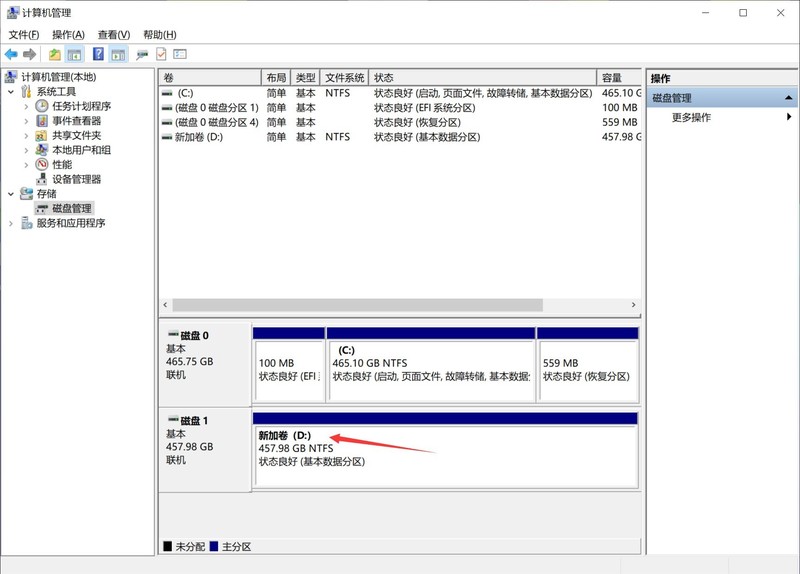Sort by Volume (卷) column header

tap(210, 78)
